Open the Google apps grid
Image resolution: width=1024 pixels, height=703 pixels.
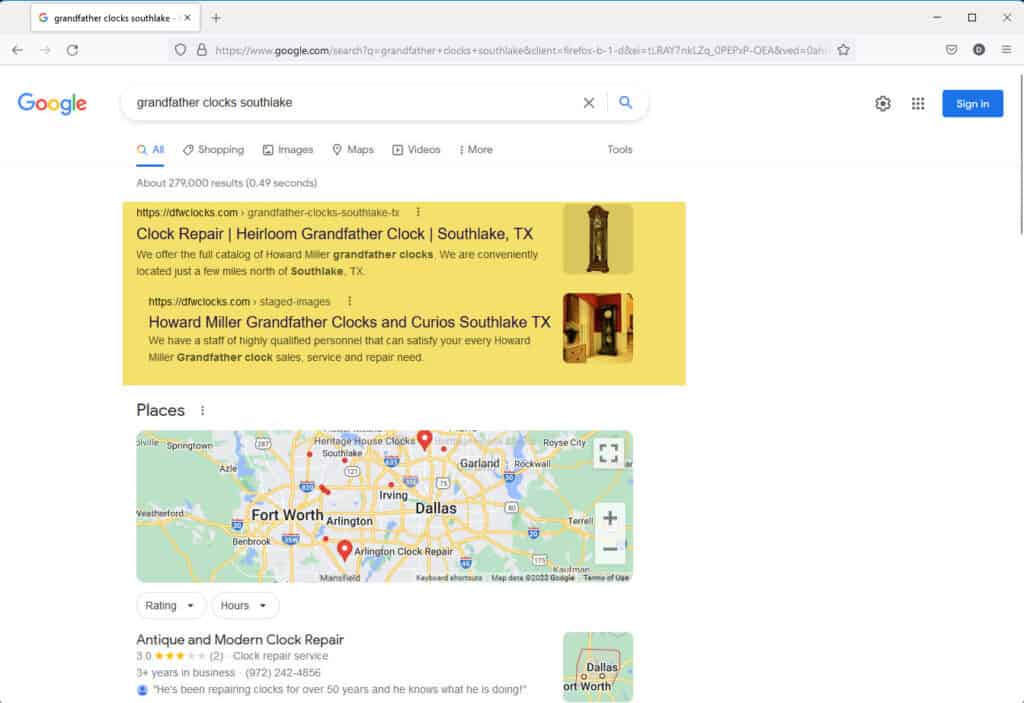[918, 103]
